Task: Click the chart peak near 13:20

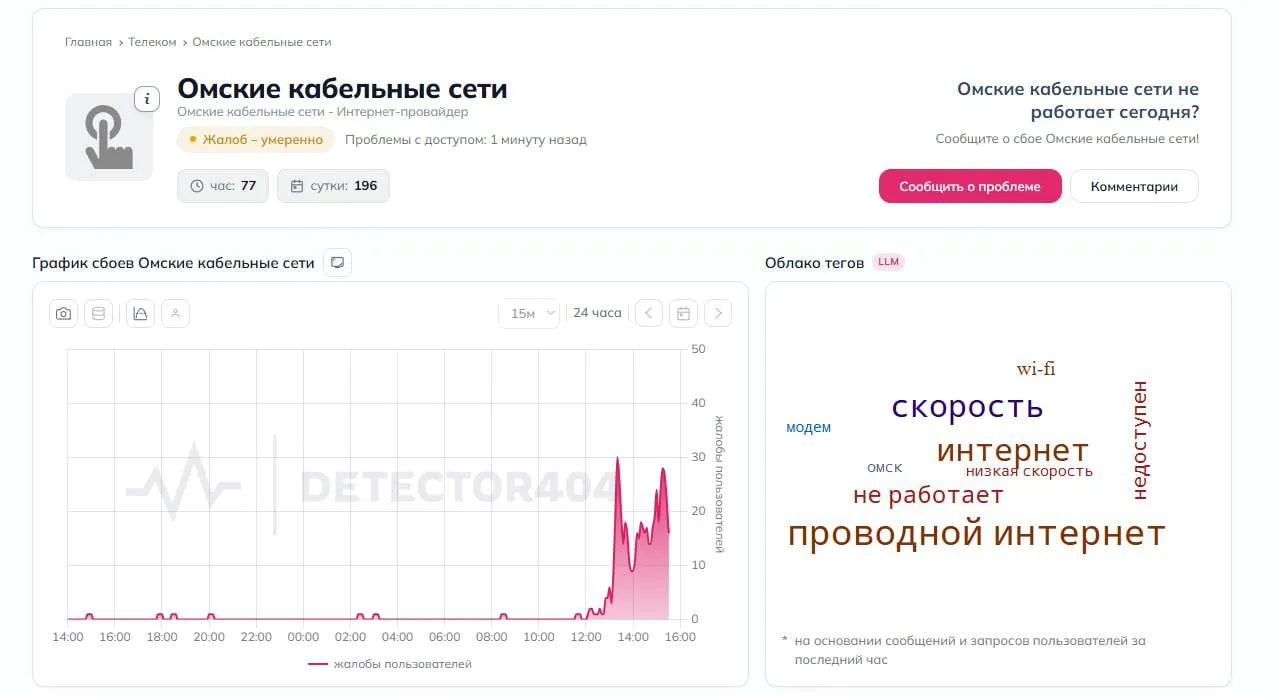Action: 617,459
